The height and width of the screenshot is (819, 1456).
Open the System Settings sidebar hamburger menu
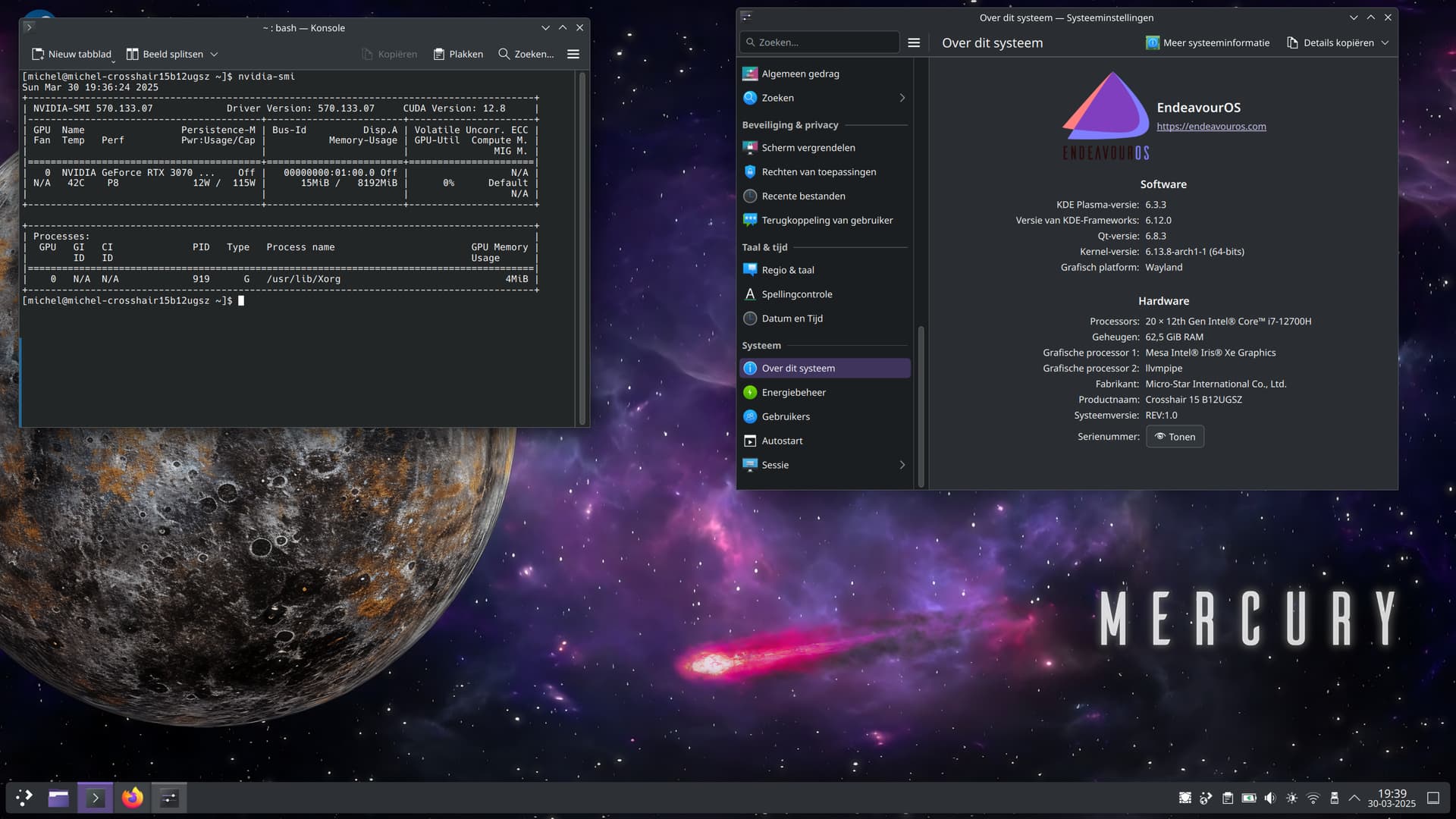pyautogui.click(x=914, y=42)
